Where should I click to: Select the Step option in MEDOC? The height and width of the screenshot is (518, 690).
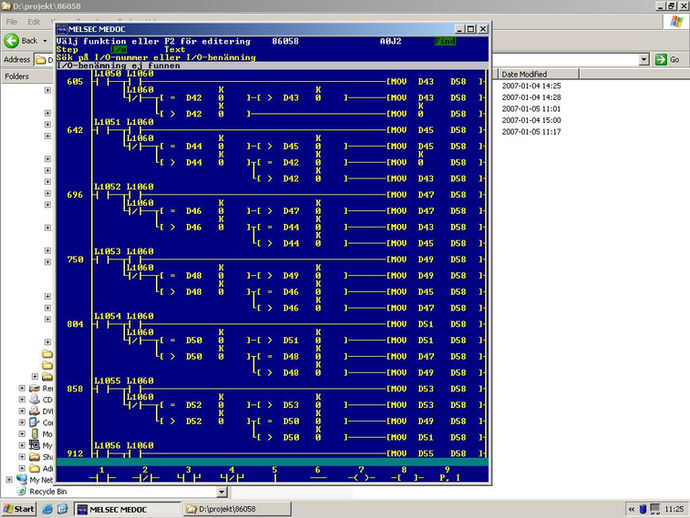click(67, 49)
